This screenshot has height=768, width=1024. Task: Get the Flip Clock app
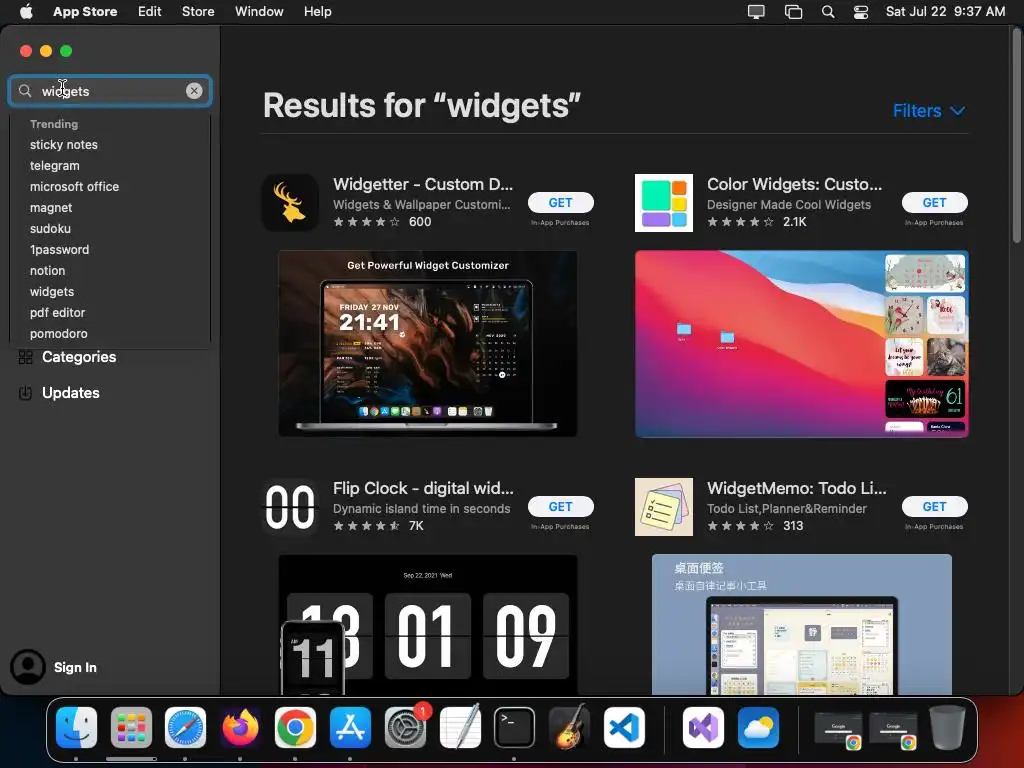(x=560, y=507)
